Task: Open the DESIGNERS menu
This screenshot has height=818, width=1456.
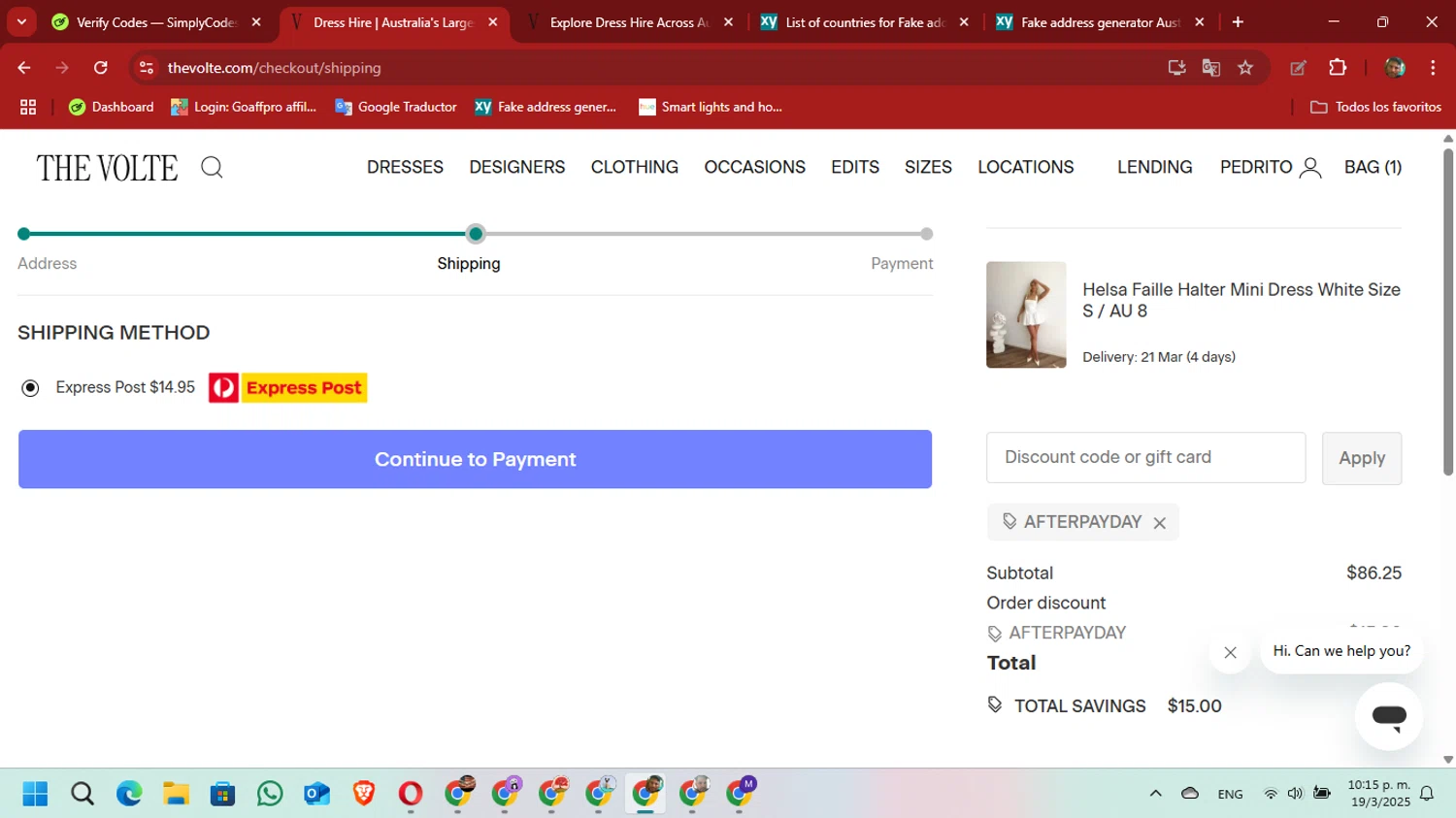Action: (517, 168)
